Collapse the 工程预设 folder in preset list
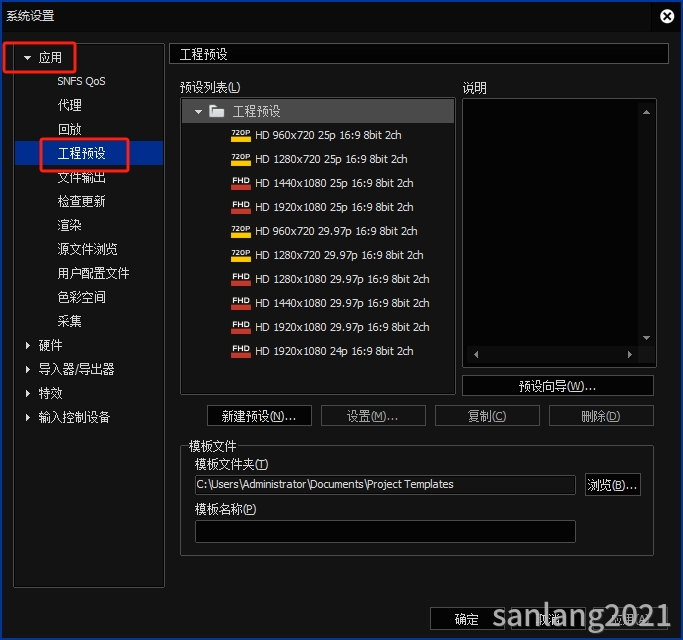Screen dimensions: 683x640 pos(199,112)
